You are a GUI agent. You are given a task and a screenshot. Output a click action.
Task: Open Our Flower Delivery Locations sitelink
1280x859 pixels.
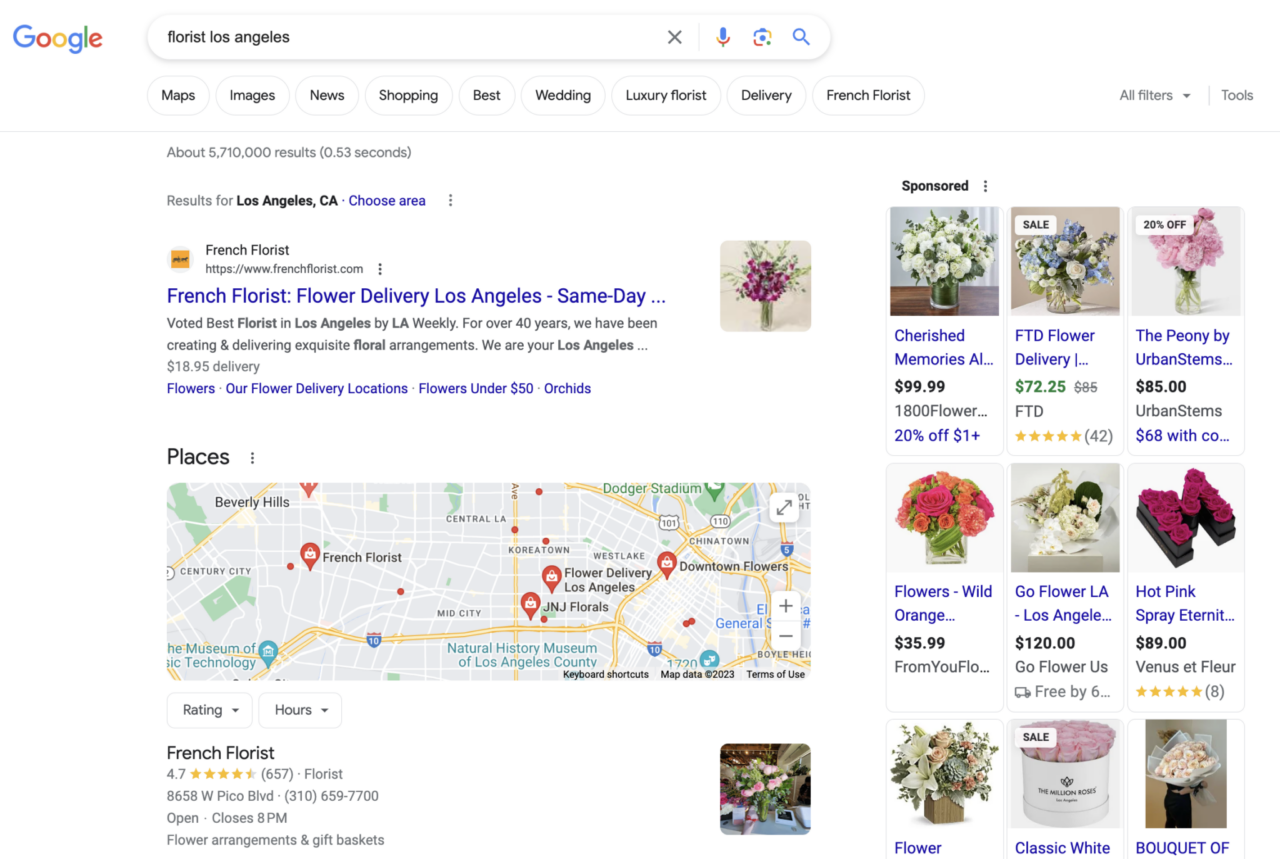[x=317, y=388]
